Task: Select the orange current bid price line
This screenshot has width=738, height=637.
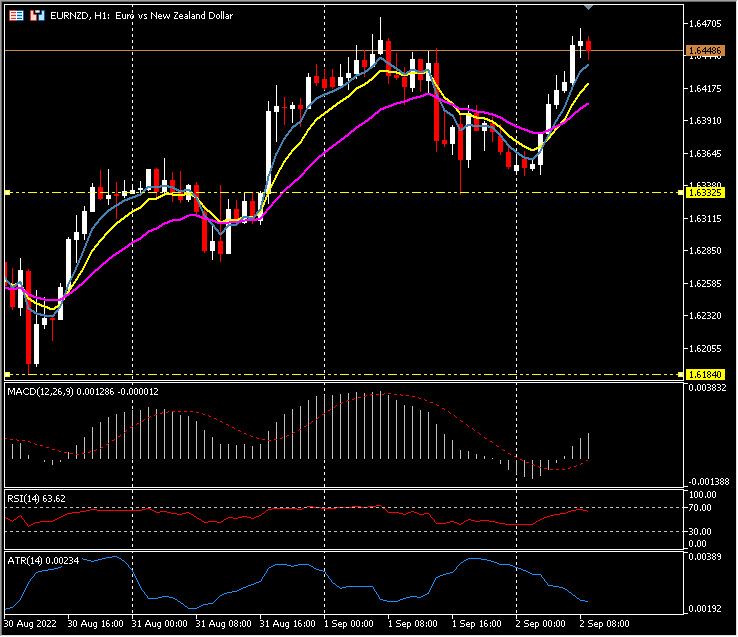Action: click(300, 50)
